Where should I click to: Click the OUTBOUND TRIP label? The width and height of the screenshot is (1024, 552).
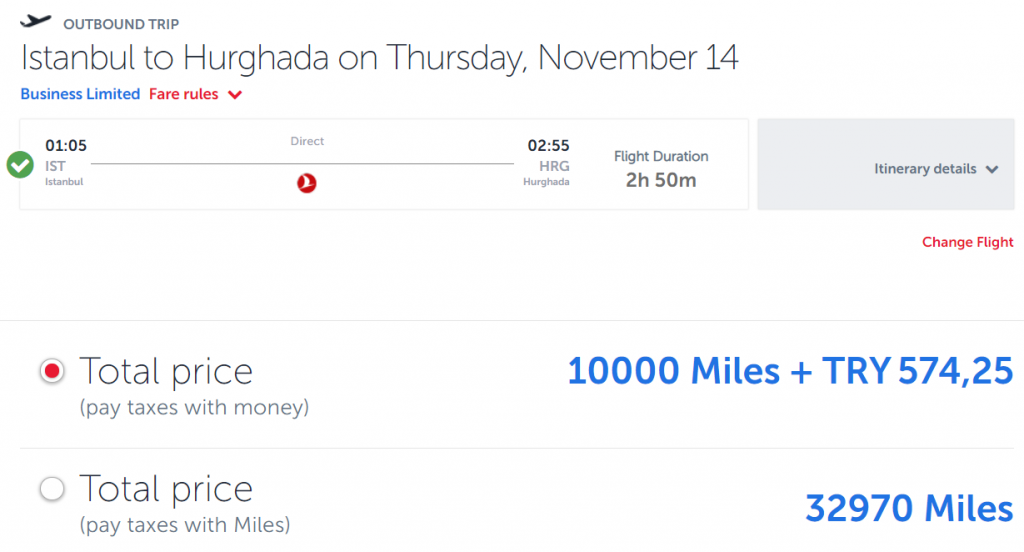click(121, 24)
